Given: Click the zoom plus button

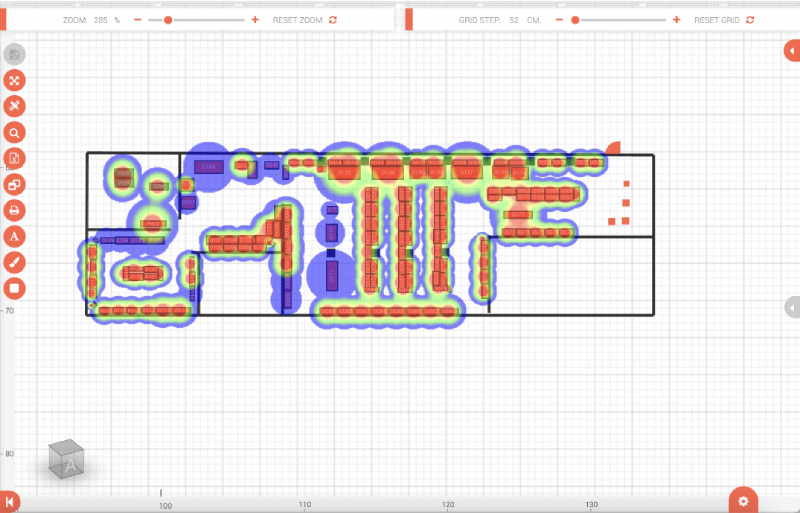Looking at the screenshot, I should pyautogui.click(x=255, y=20).
